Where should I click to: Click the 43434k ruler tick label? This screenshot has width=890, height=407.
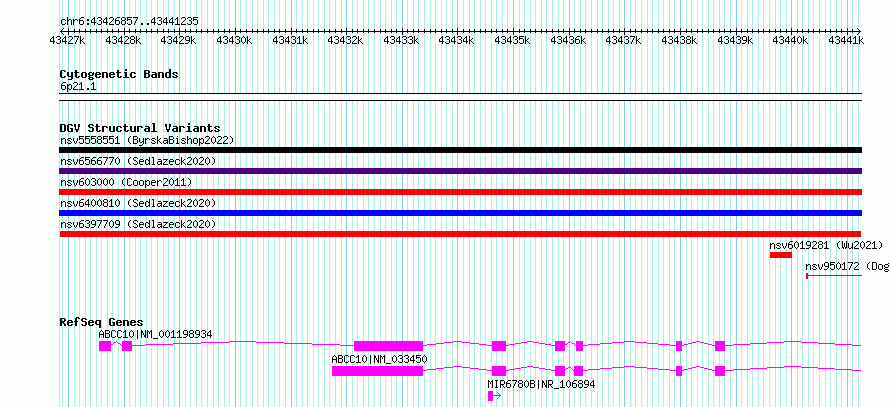[x=457, y=40]
